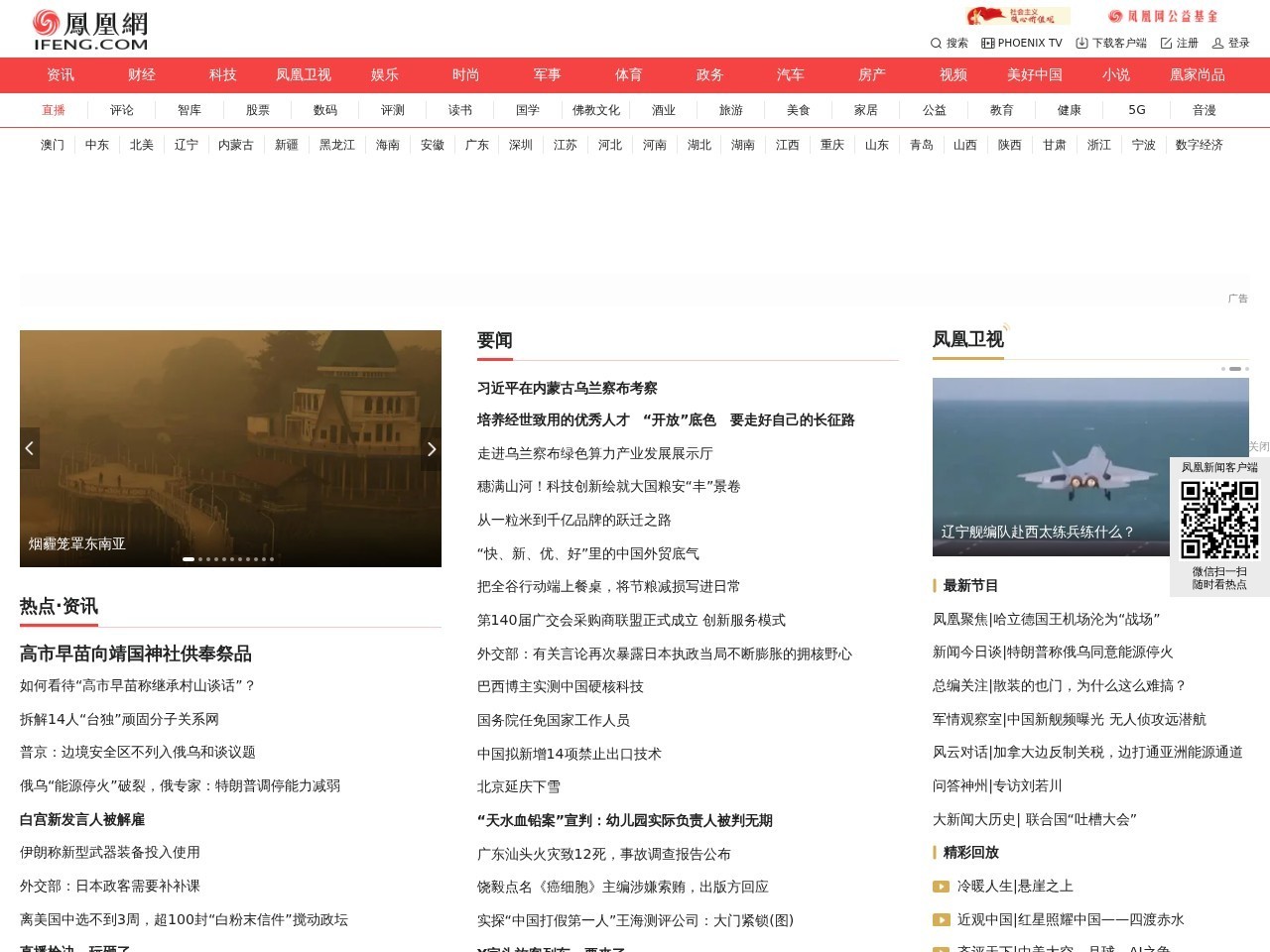Read 高市早苗向靖国神社供奉祭品 story

tap(136, 654)
